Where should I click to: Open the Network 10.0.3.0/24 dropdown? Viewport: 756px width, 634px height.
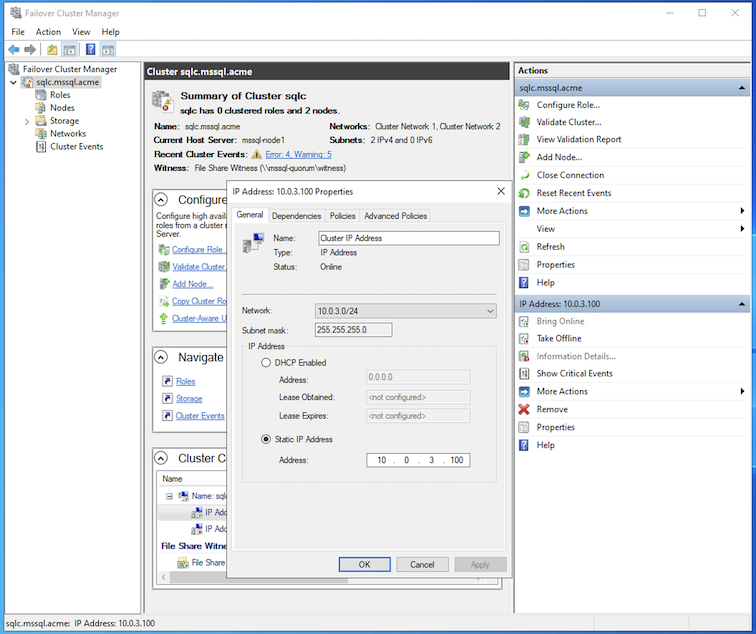pyautogui.click(x=405, y=311)
